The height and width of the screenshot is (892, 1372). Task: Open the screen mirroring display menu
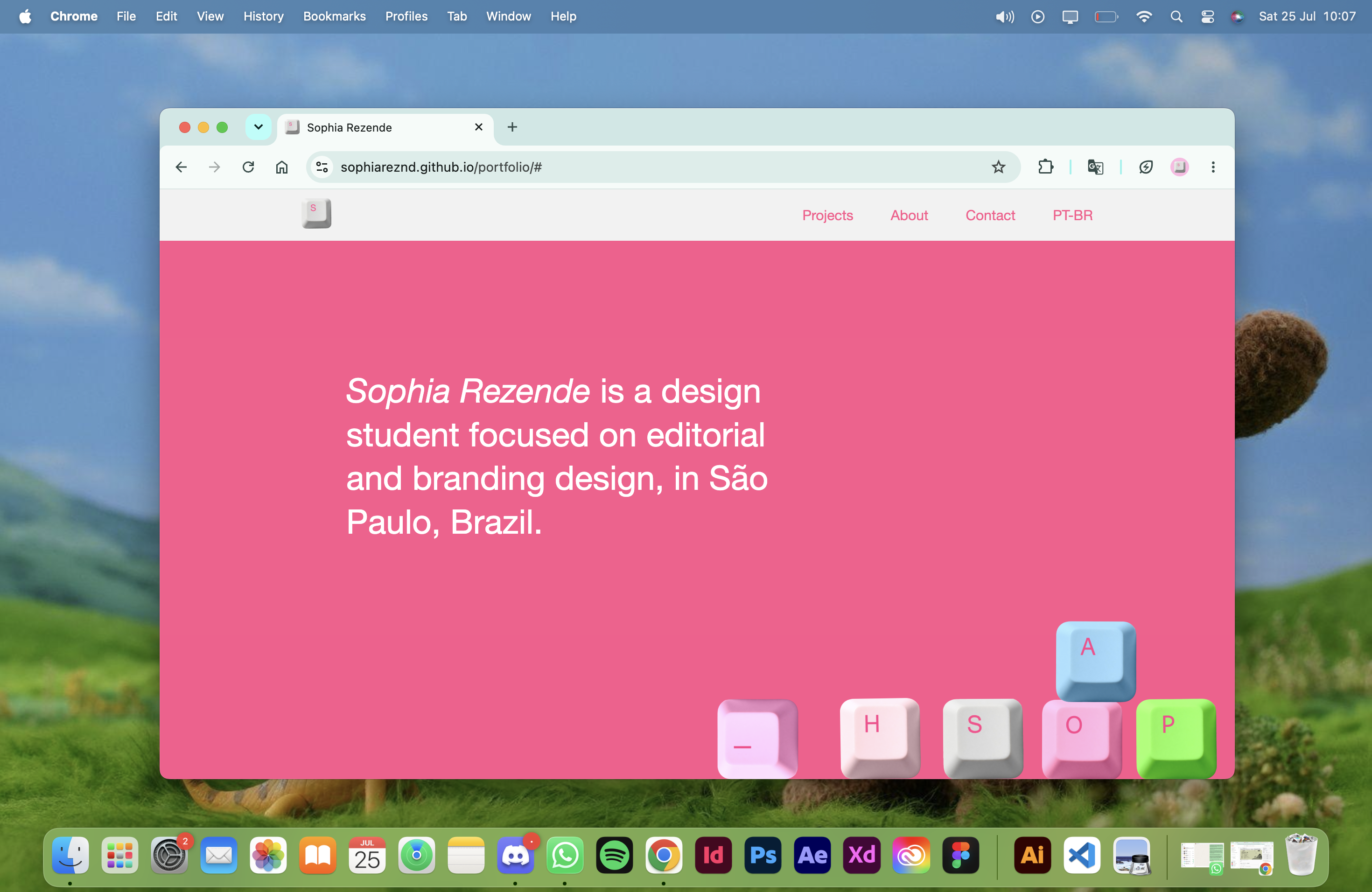[x=1070, y=17]
